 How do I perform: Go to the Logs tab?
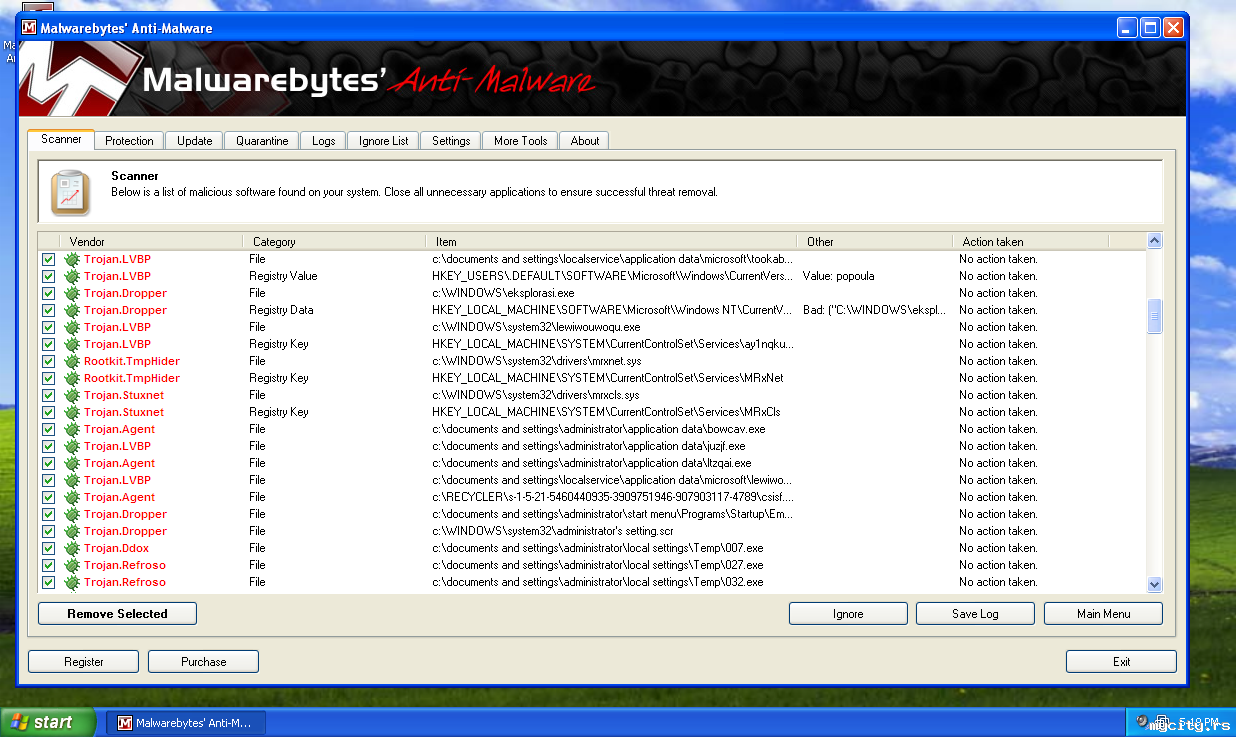(323, 141)
